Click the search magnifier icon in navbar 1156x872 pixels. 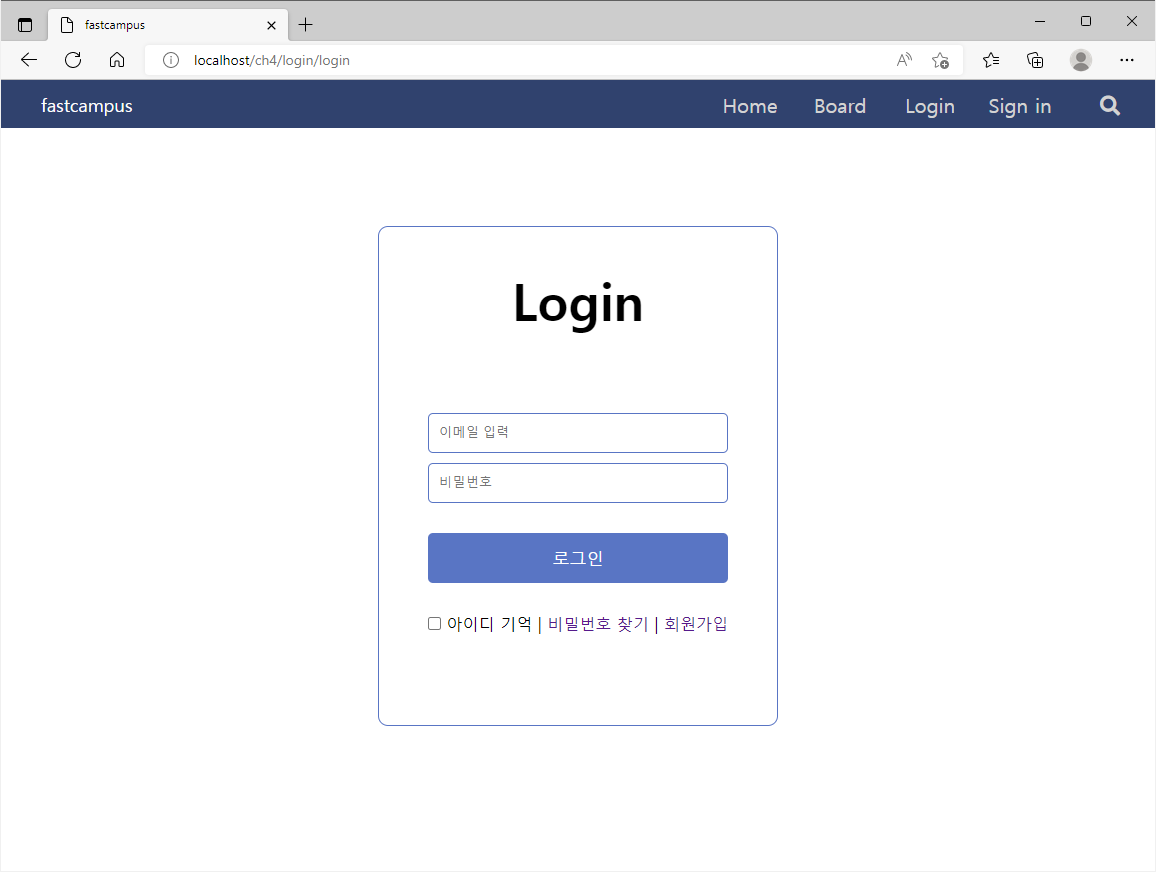pos(1110,106)
